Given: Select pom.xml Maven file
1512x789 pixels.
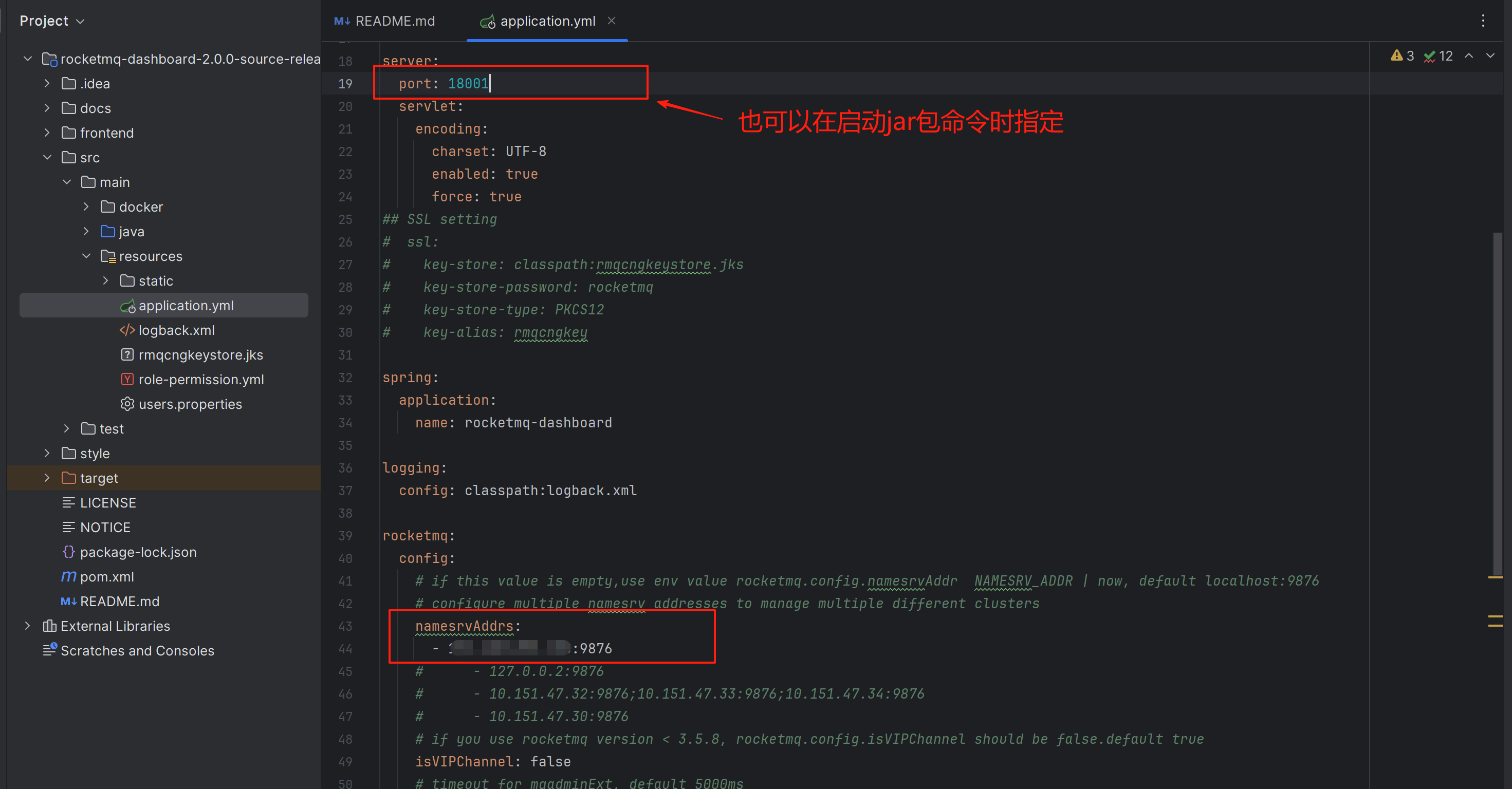Looking at the screenshot, I should (106, 577).
